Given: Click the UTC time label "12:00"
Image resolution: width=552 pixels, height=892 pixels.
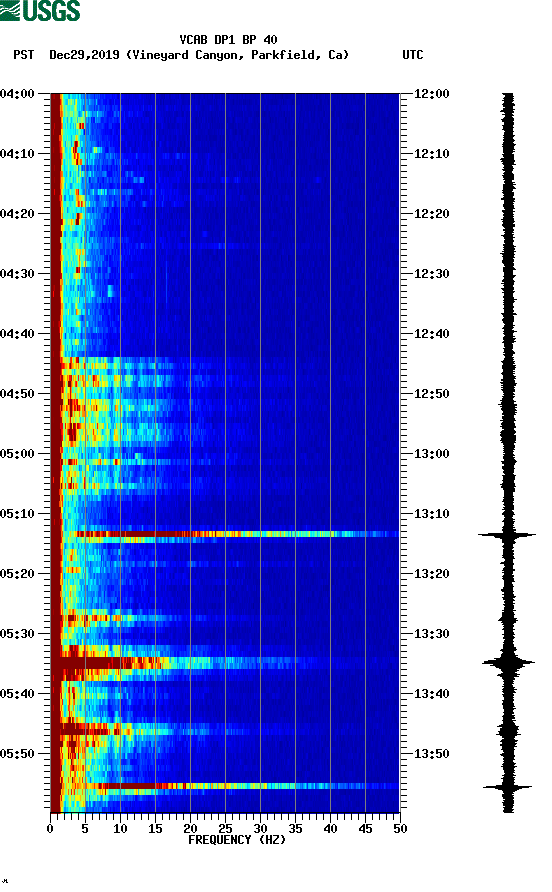Looking at the screenshot, I should [x=431, y=94].
